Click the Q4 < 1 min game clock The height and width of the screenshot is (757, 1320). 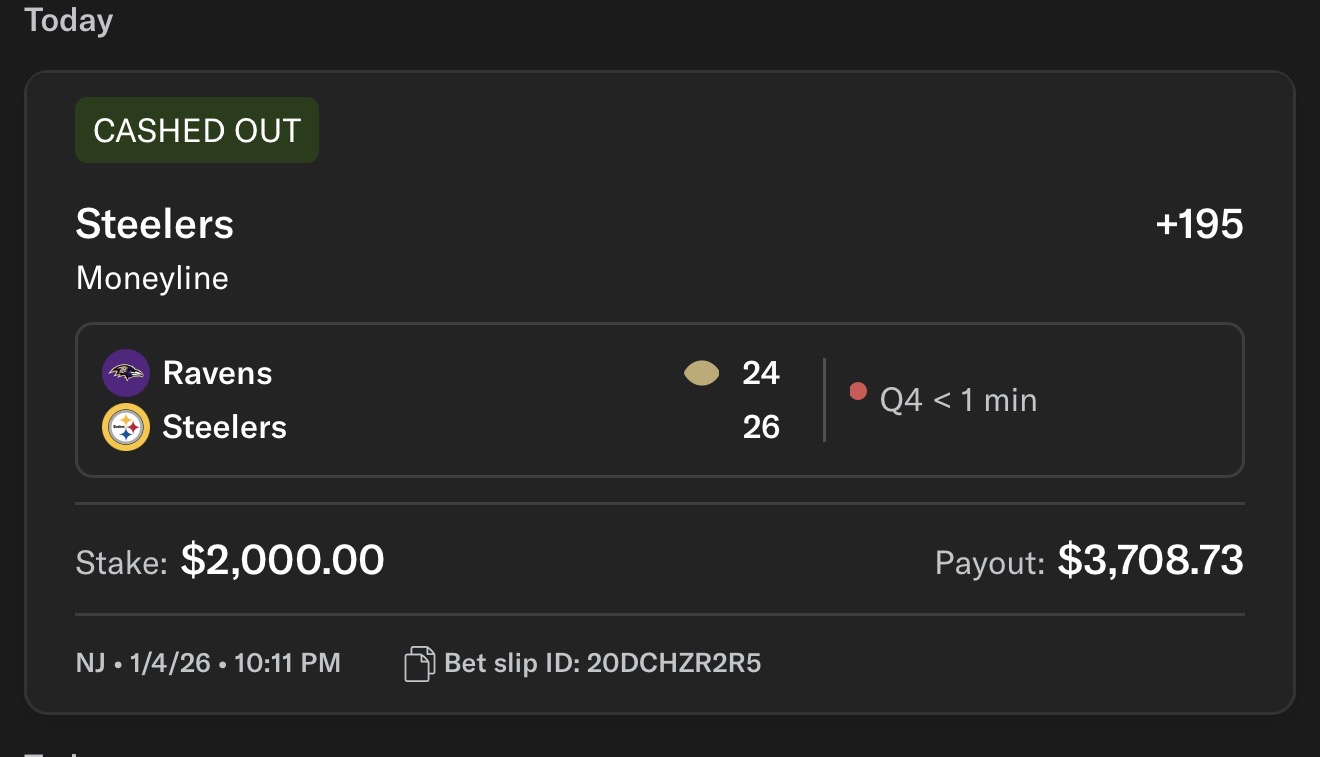[x=958, y=401]
